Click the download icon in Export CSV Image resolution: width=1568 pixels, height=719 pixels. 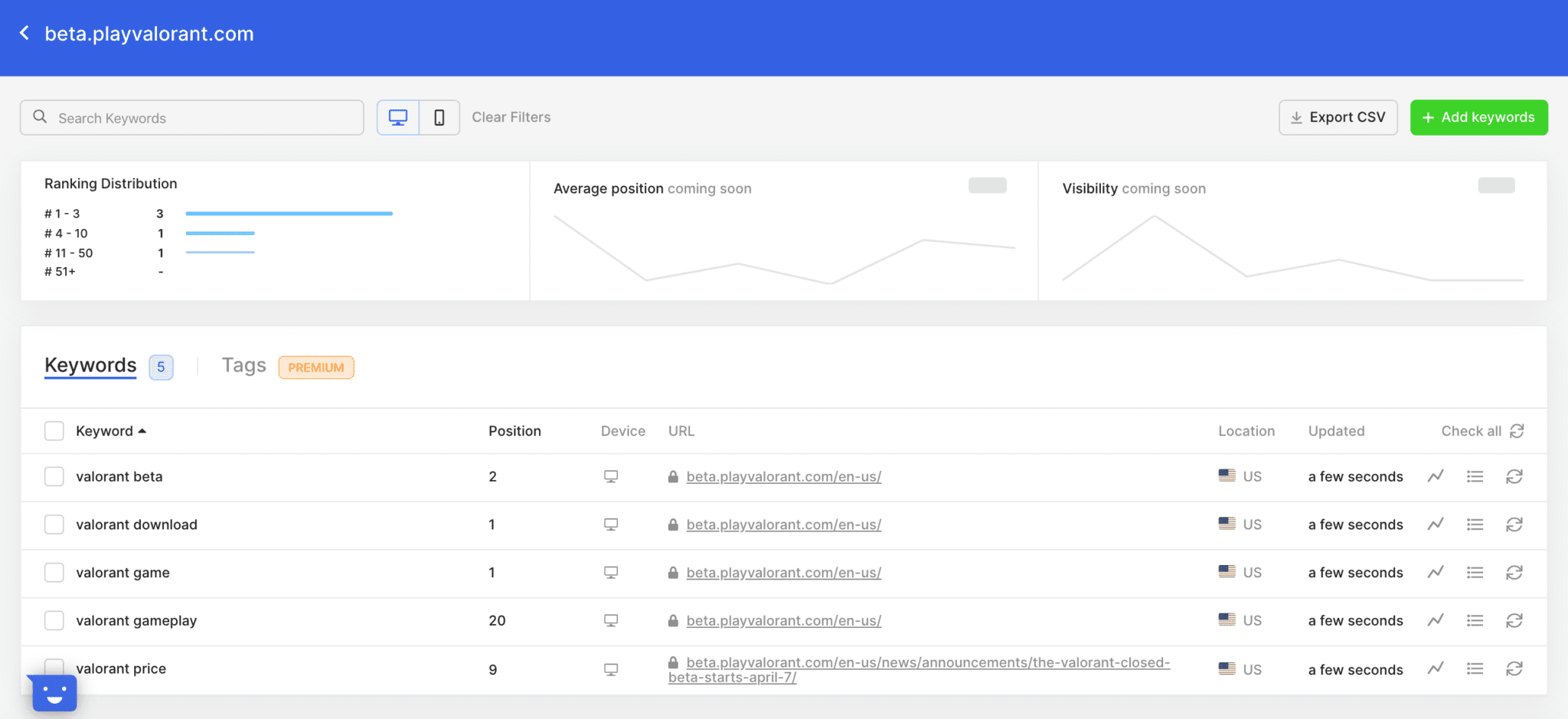[1296, 118]
